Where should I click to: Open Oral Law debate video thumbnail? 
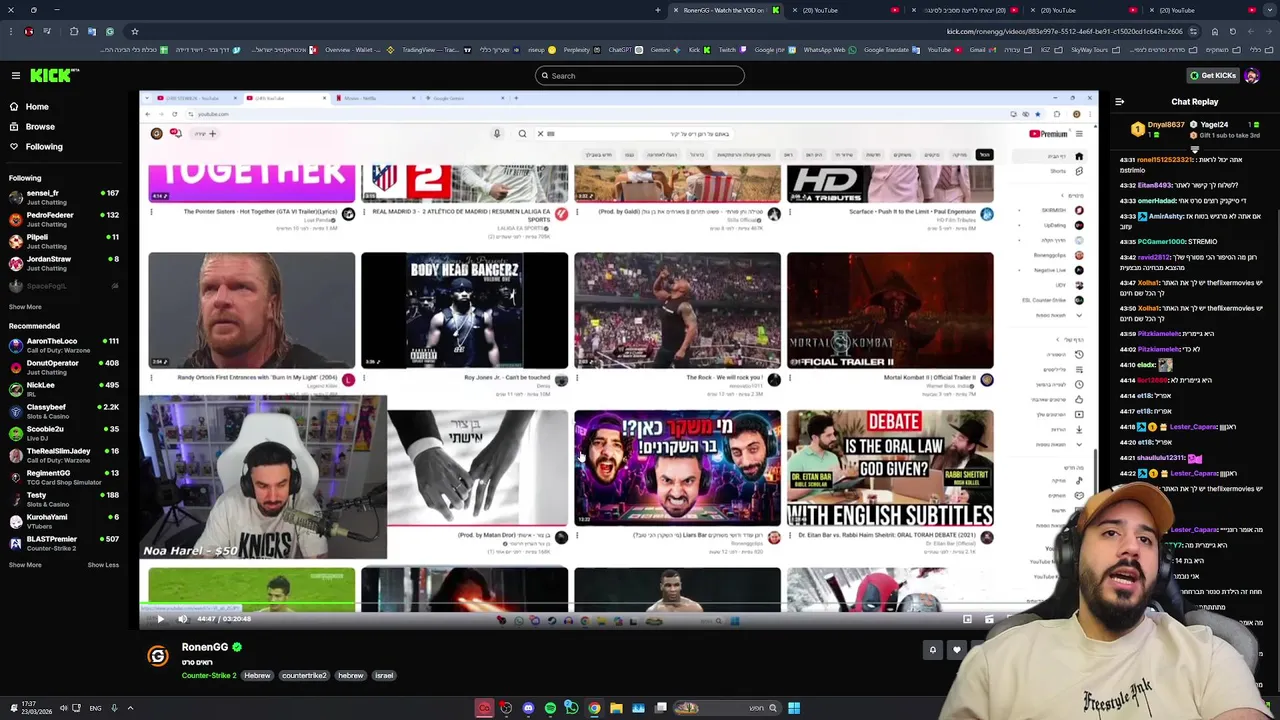(890, 468)
